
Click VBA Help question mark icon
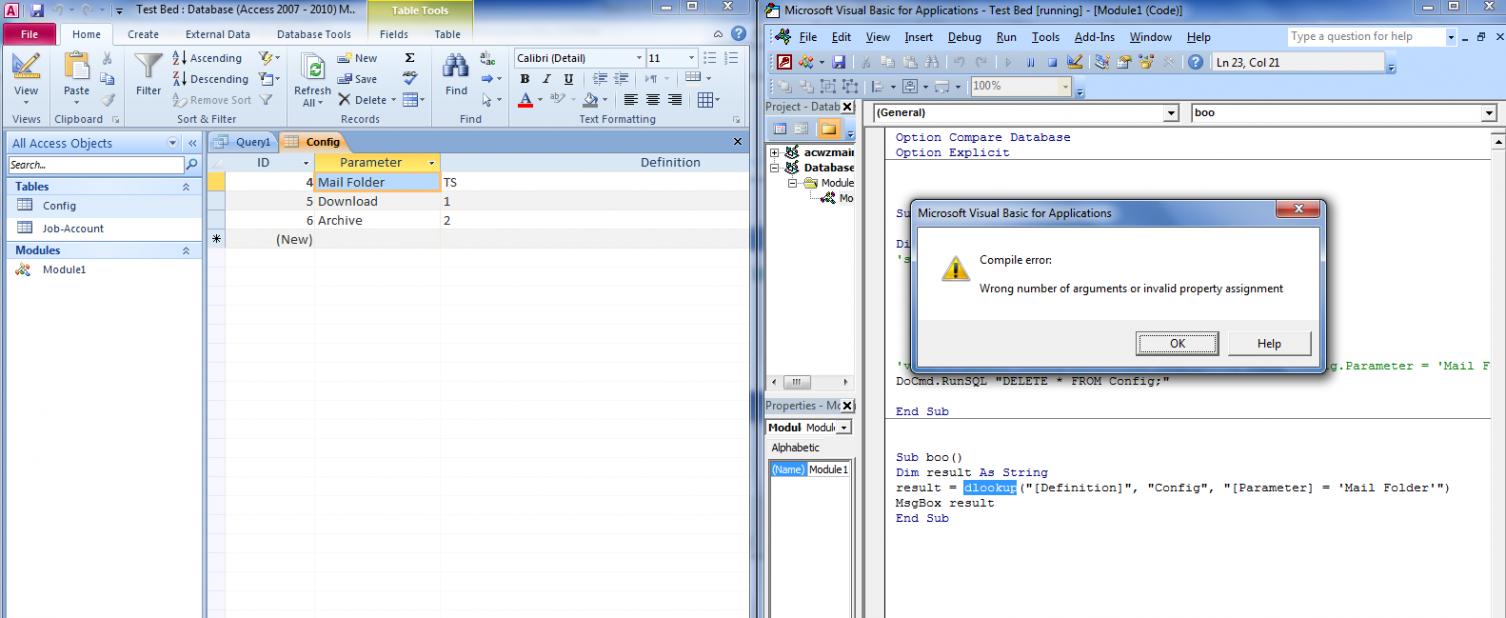1194,62
